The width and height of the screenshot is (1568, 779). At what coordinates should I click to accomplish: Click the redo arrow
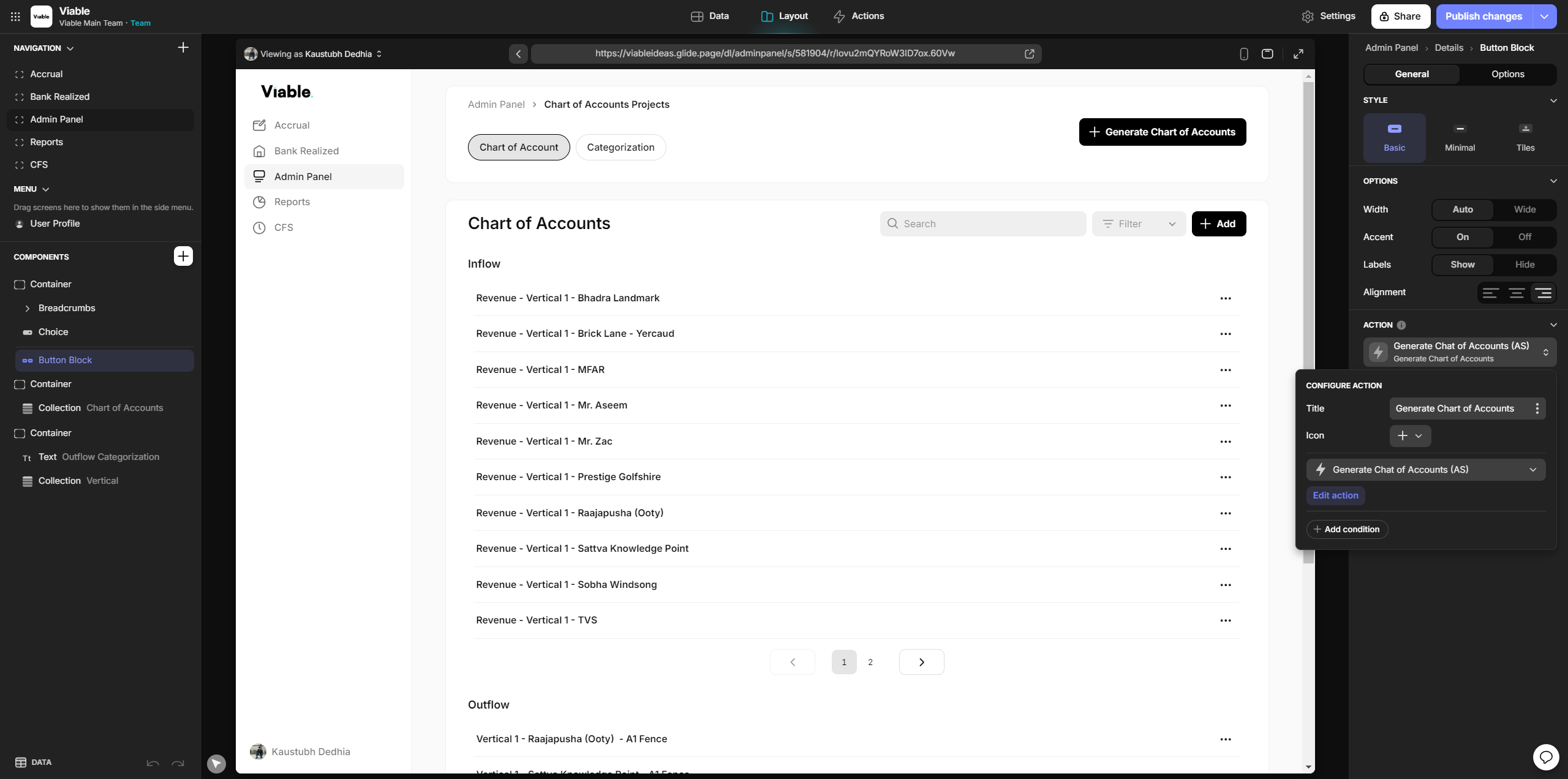tap(178, 763)
